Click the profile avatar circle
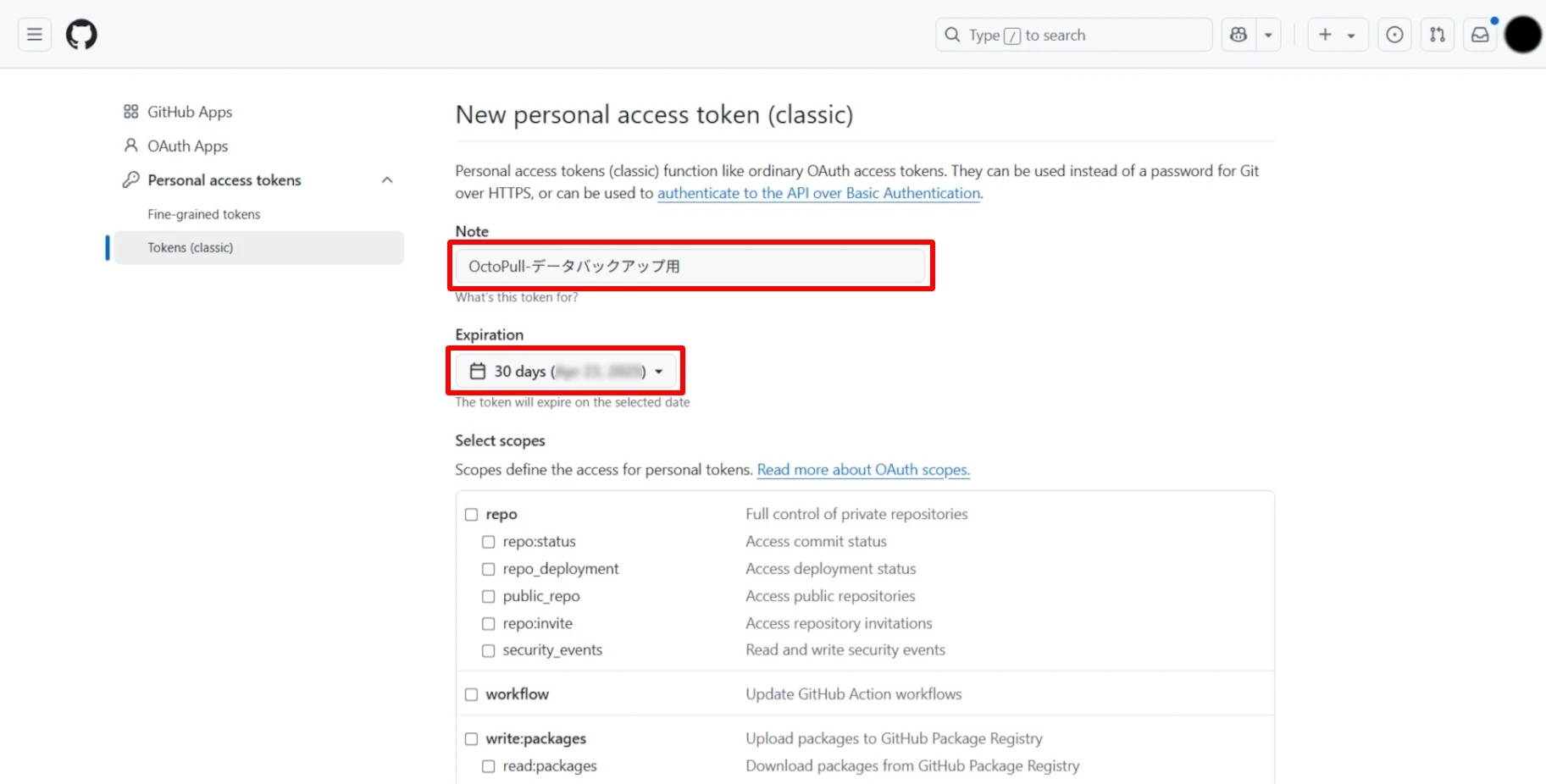This screenshot has height=784, width=1546. 1522,35
